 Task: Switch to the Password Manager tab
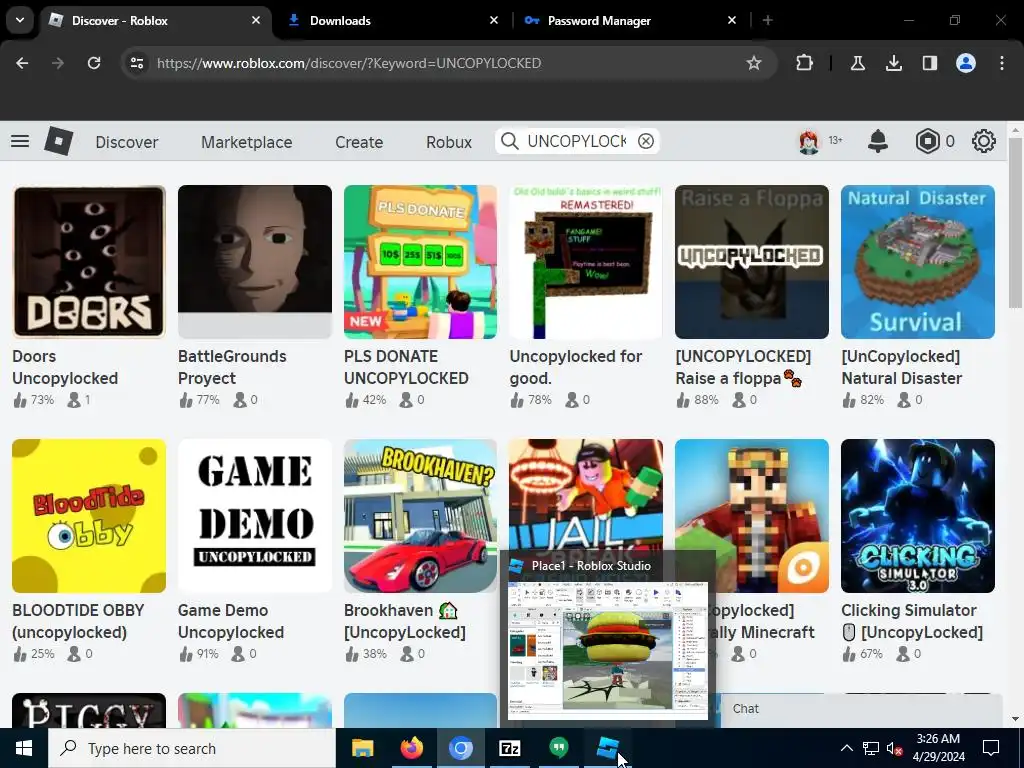click(632, 20)
